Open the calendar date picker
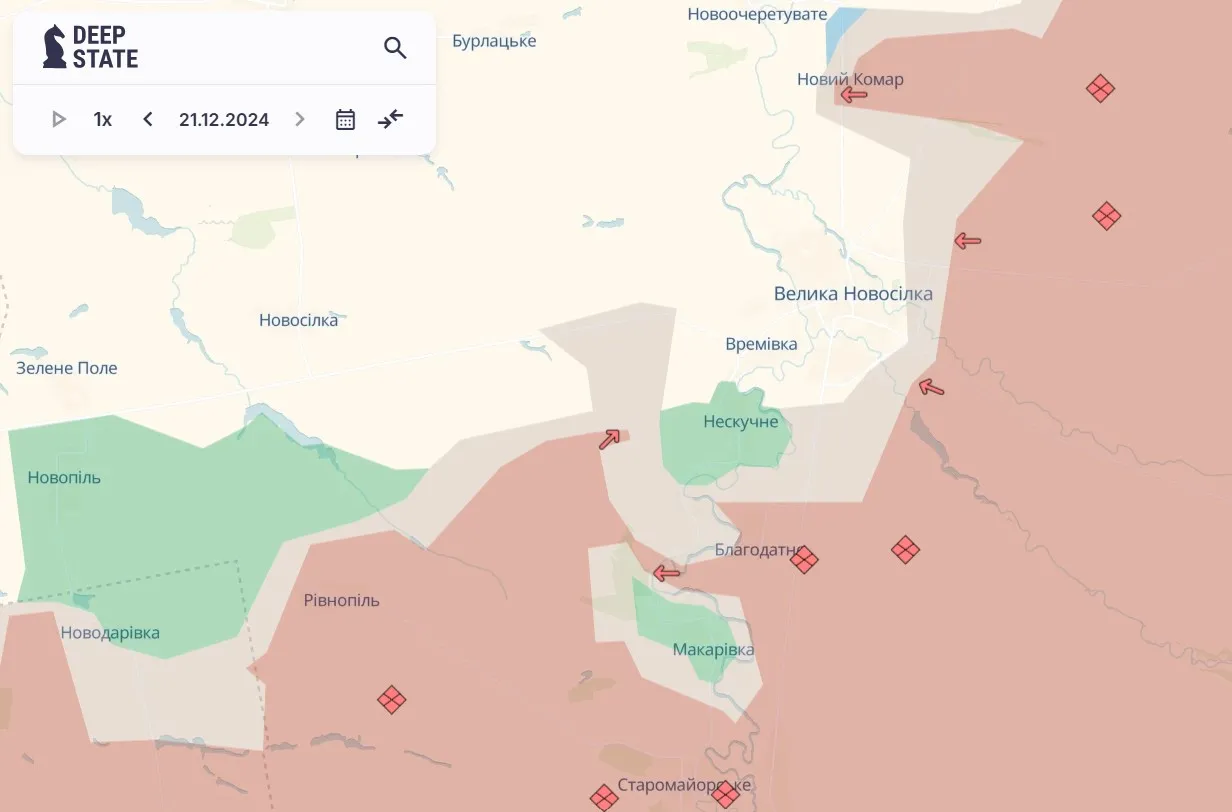 pos(345,120)
